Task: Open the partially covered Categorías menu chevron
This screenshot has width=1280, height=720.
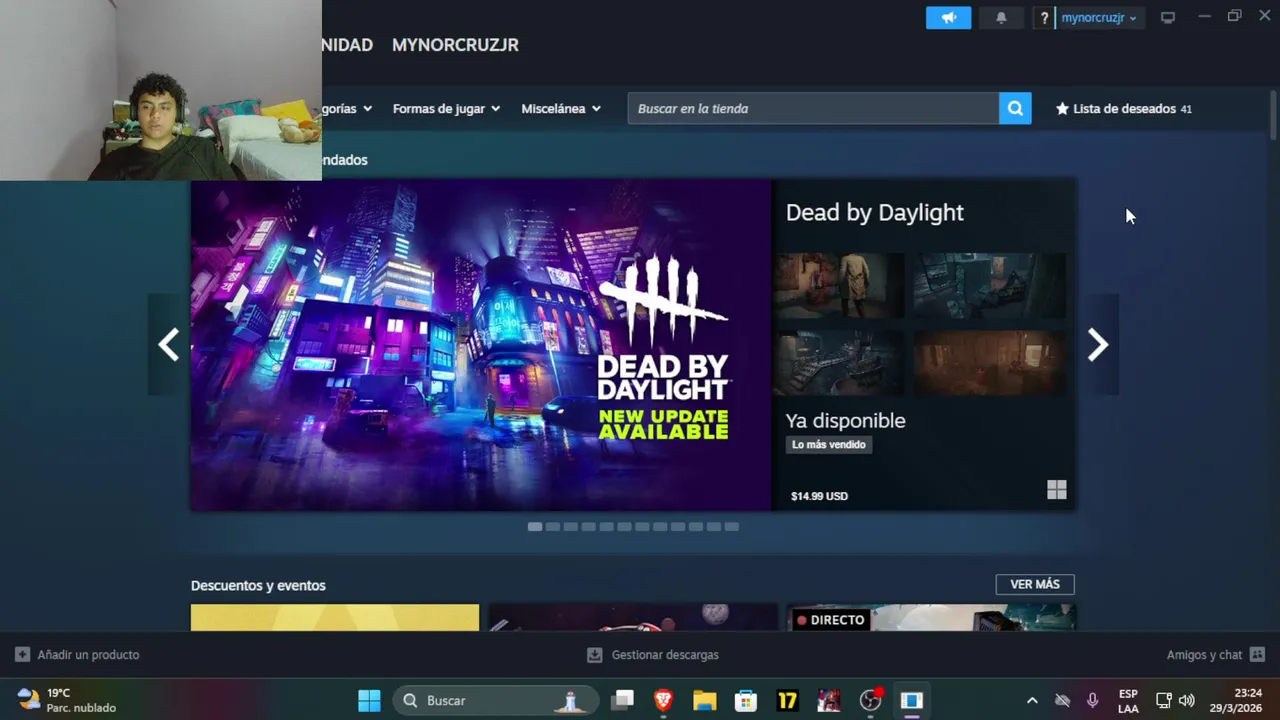Action: (367, 109)
